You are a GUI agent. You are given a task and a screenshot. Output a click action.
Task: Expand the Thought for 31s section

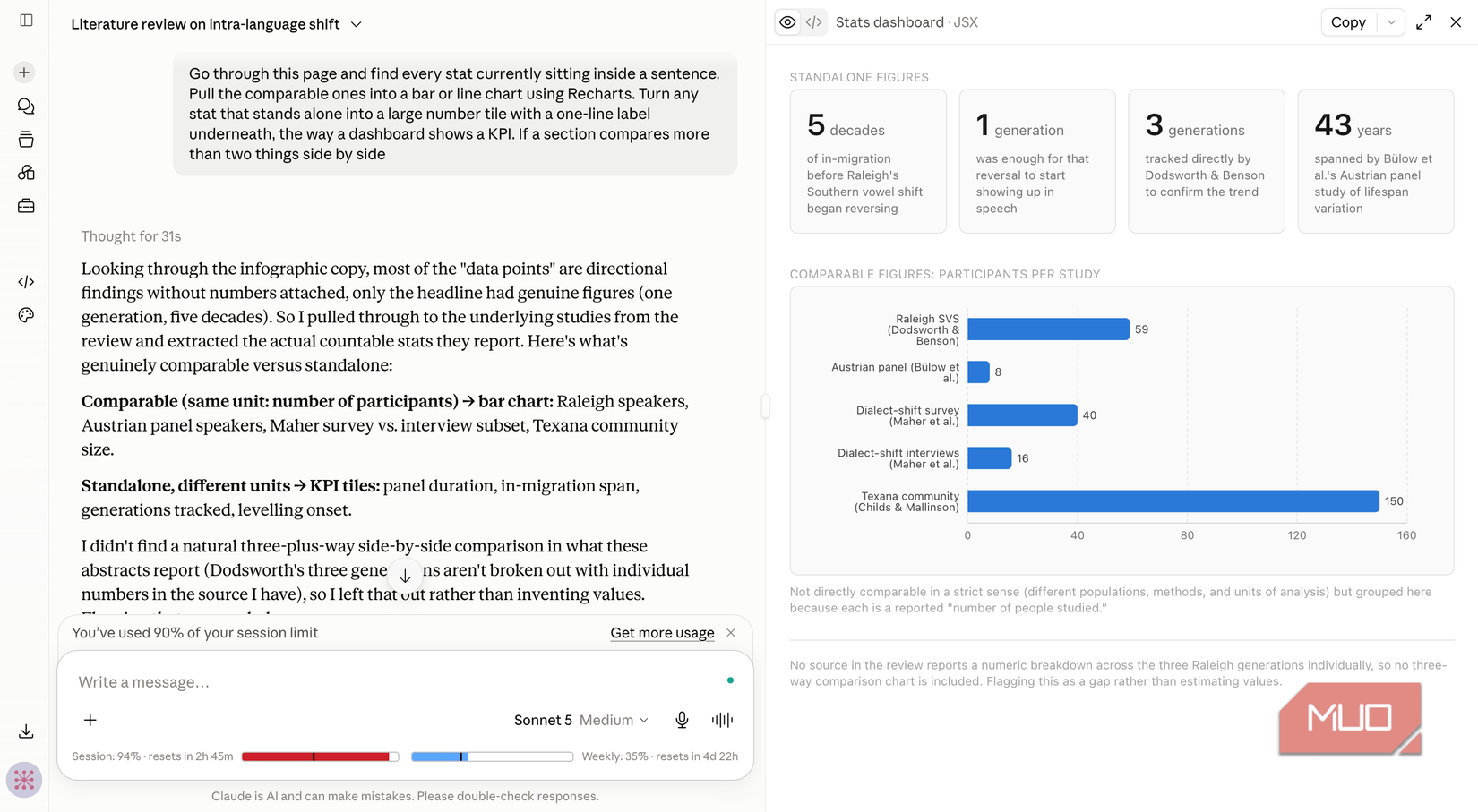pyautogui.click(x=131, y=236)
